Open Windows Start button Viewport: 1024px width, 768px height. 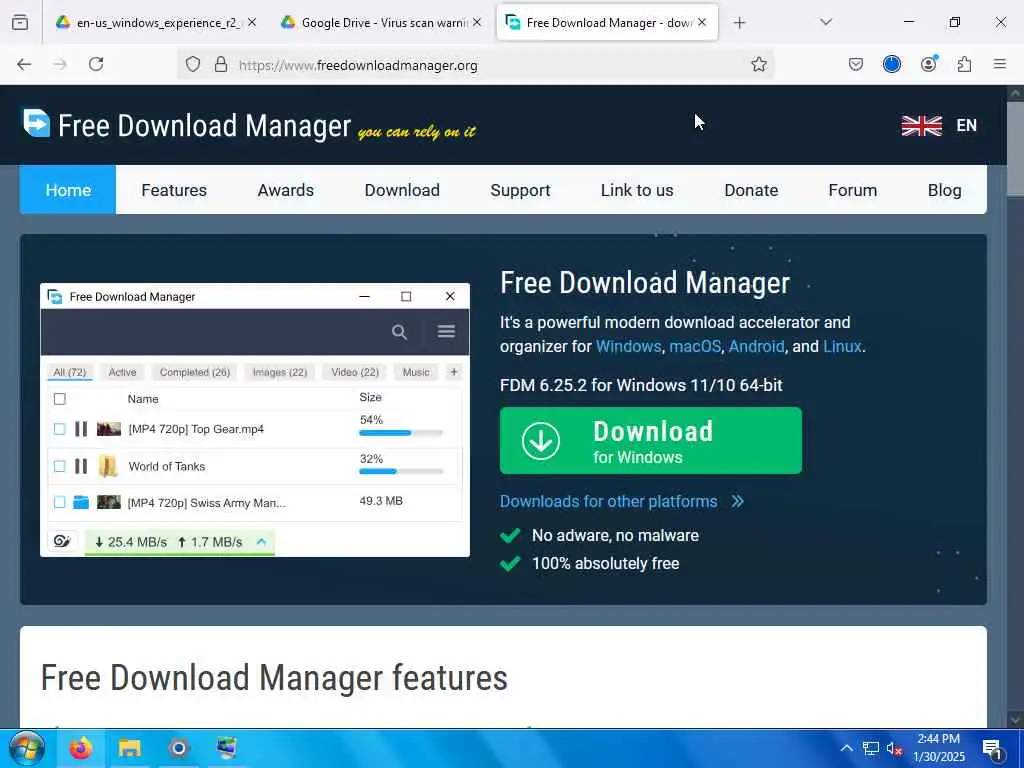click(27, 748)
